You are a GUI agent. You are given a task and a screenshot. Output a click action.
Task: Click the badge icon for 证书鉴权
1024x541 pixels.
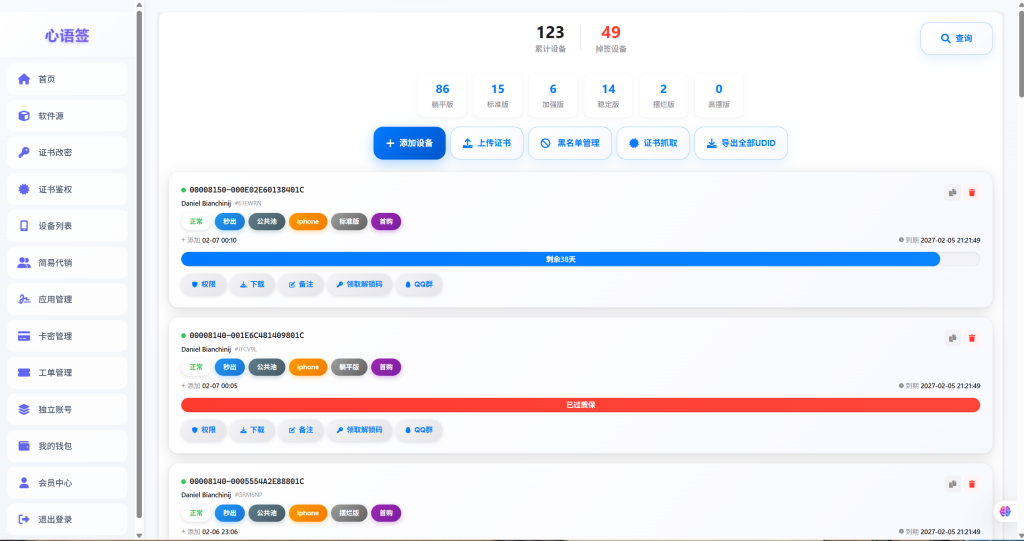[24, 189]
